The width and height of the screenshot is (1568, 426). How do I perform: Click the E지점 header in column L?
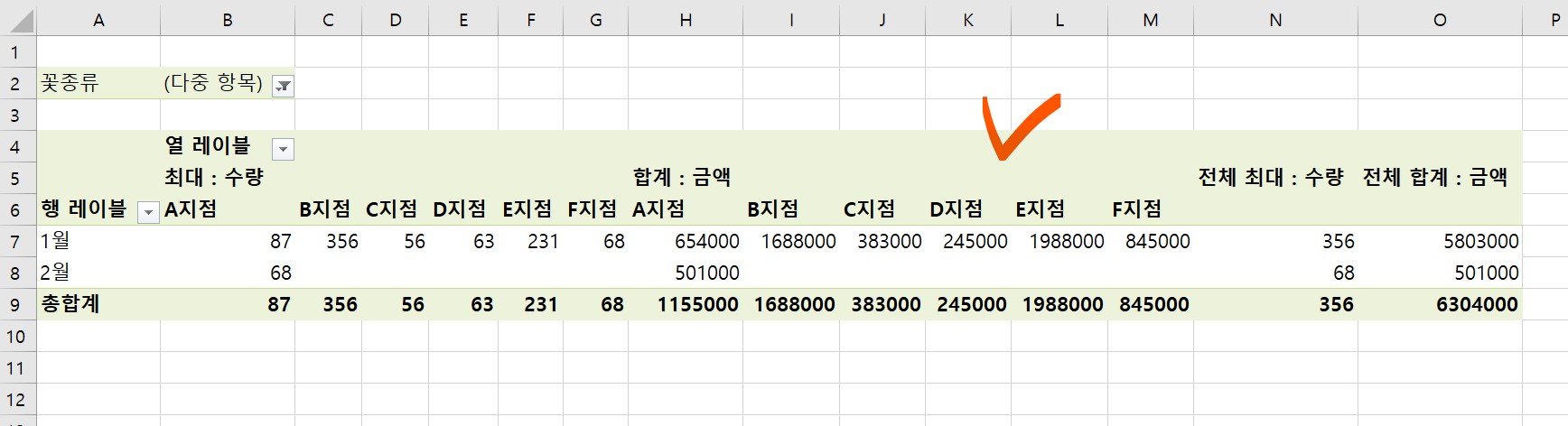coord(1041,209)
